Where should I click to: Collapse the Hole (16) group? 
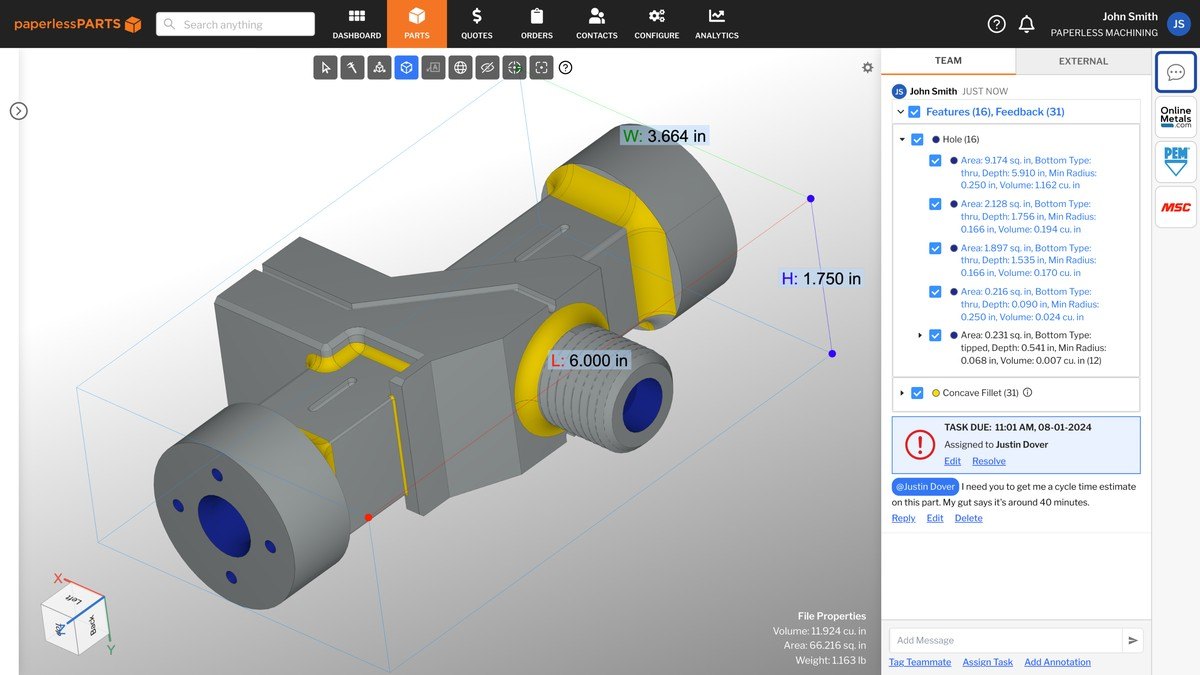(902, 140)
